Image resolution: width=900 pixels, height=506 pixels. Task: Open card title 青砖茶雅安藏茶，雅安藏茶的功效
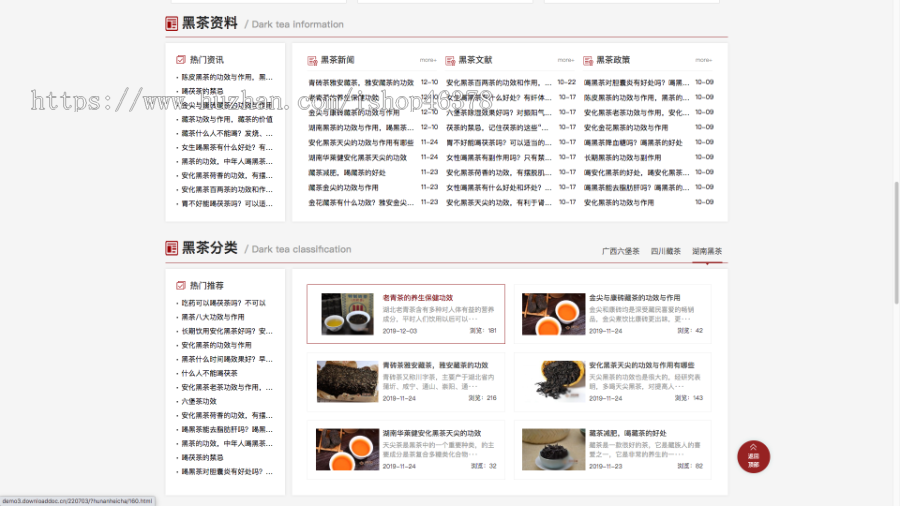pyautogui.click(x=435, y=365)
